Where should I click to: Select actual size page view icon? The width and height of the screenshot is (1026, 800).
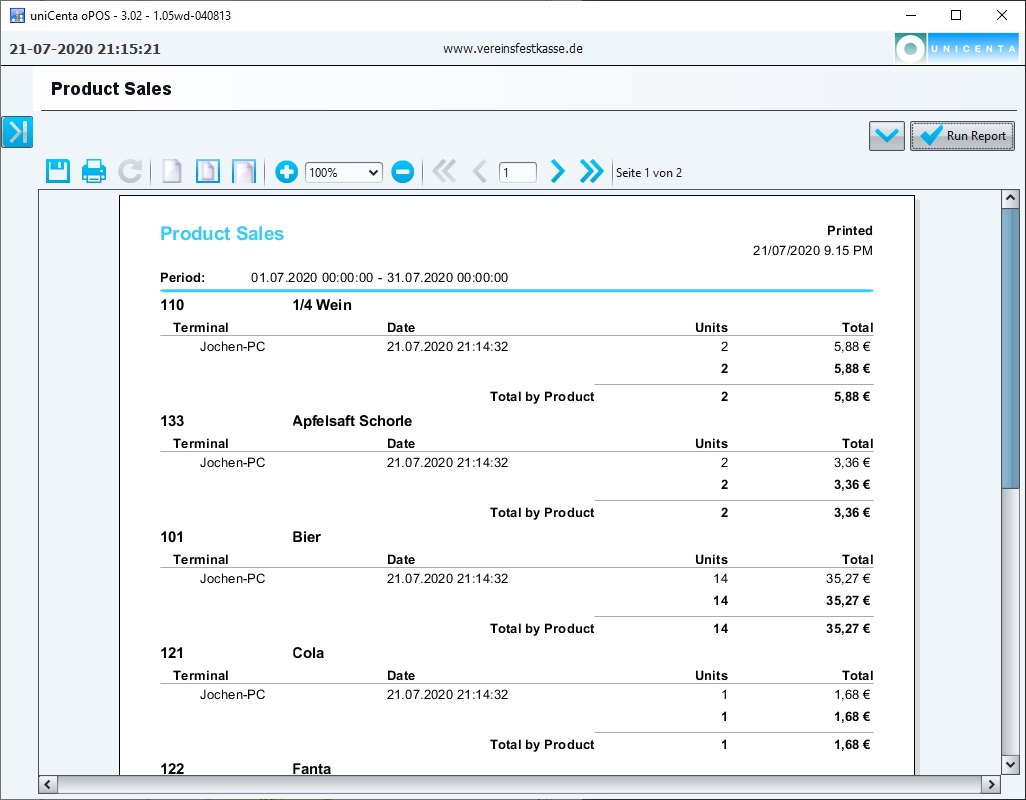click(x=172, y=172)
